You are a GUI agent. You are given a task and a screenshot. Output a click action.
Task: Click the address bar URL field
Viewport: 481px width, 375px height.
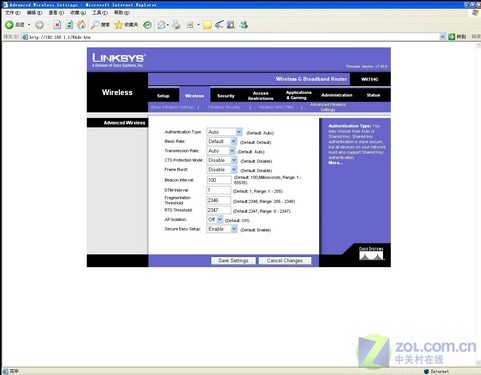[x=233, y=37]
